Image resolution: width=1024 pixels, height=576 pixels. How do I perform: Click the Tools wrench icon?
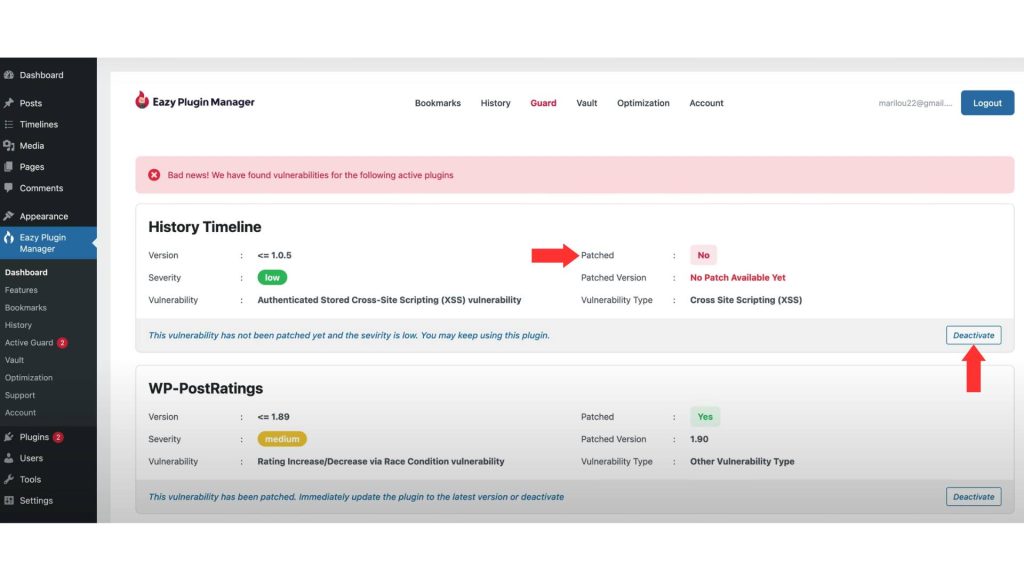(8, 479)
